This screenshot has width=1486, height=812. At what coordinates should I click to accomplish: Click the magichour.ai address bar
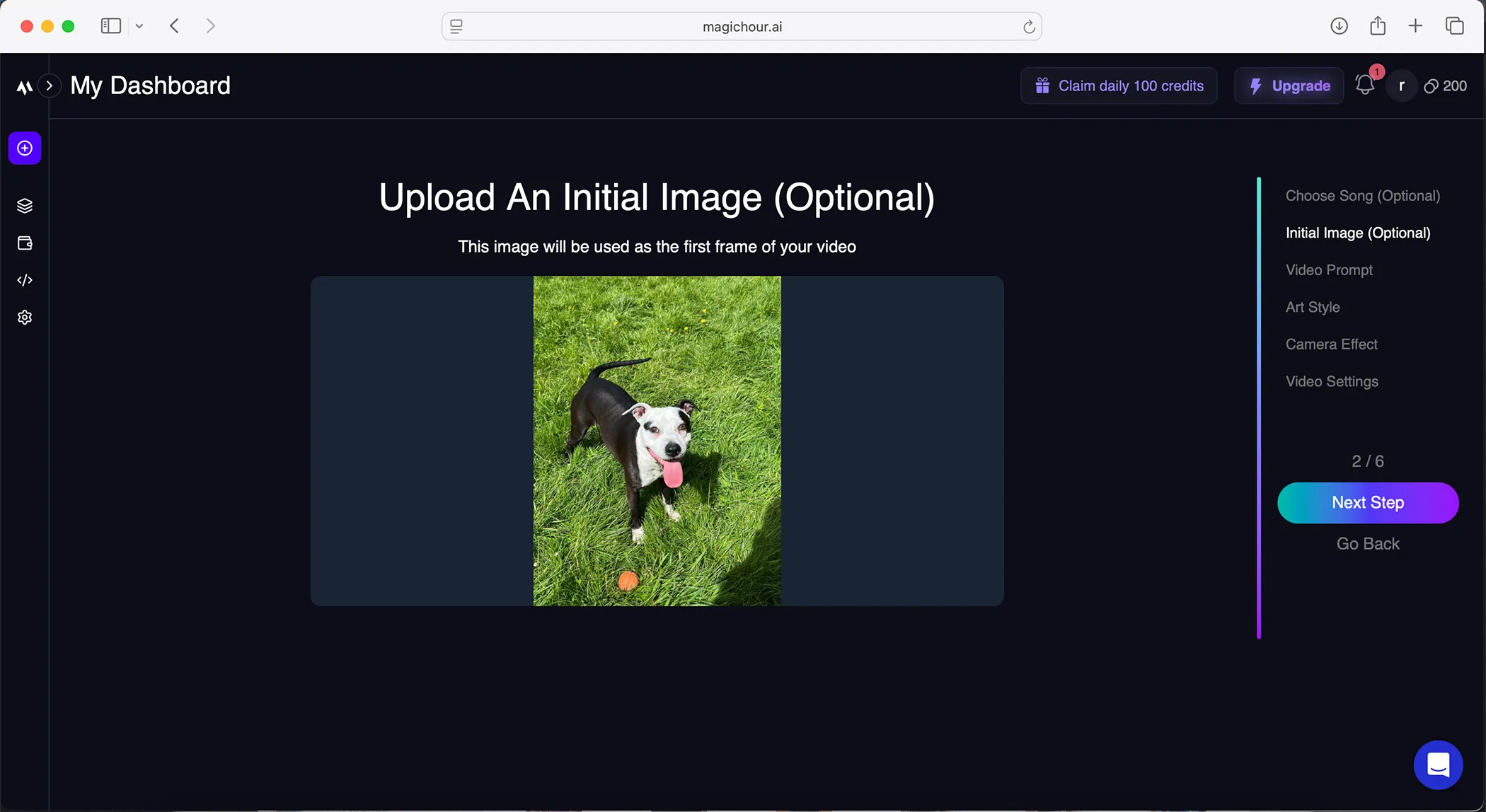pyautogui.click(x=742, y=26)
